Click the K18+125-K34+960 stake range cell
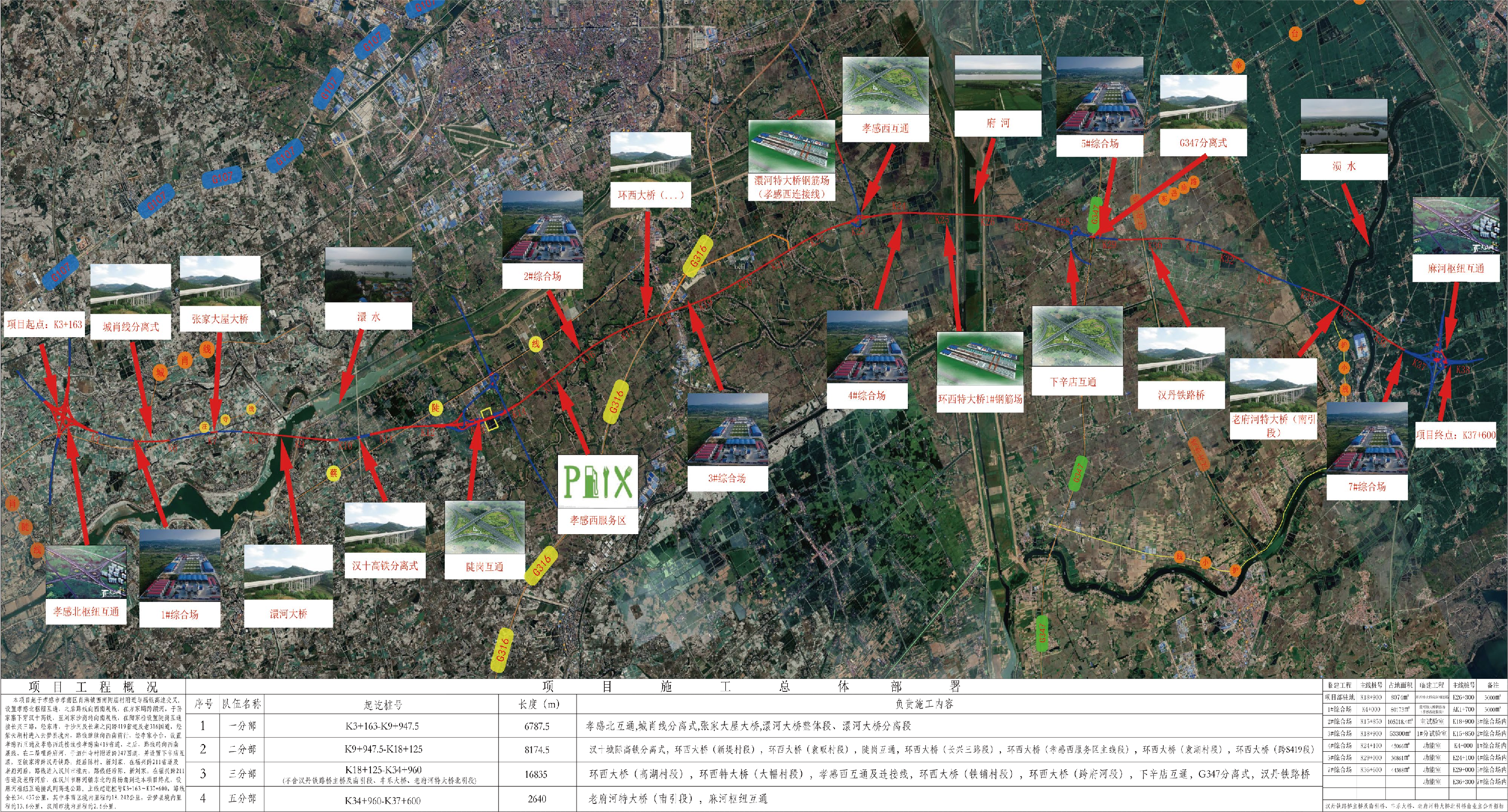The width and height of the screenshot is (1508, 812). point(383,770)
